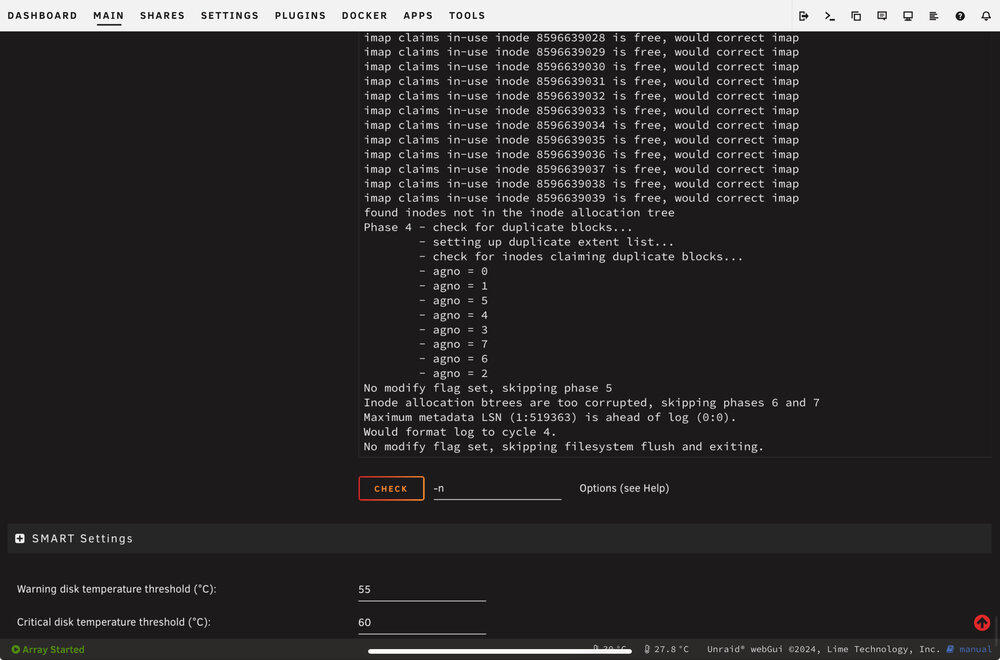Click the warning disk temperature threshold field
Image resolution: width=1000 pixels, height=660 pixels.
[x=422, y=589]
